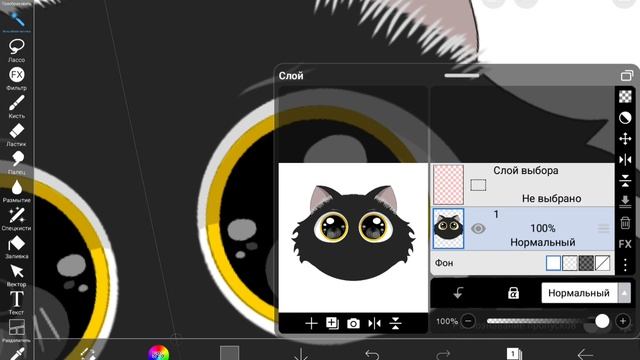Select the Frame divider (Разделитель) tool
The height and width of the screenshot is (360, 640).
pyautogui.click(x=16, y=331)
